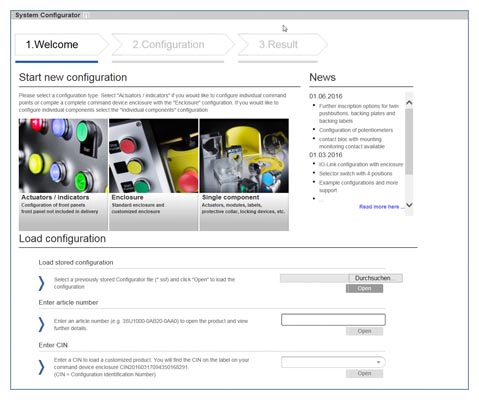Click Open button below the CIN field
The image size is (479, 400).
(x=364, y=373)
